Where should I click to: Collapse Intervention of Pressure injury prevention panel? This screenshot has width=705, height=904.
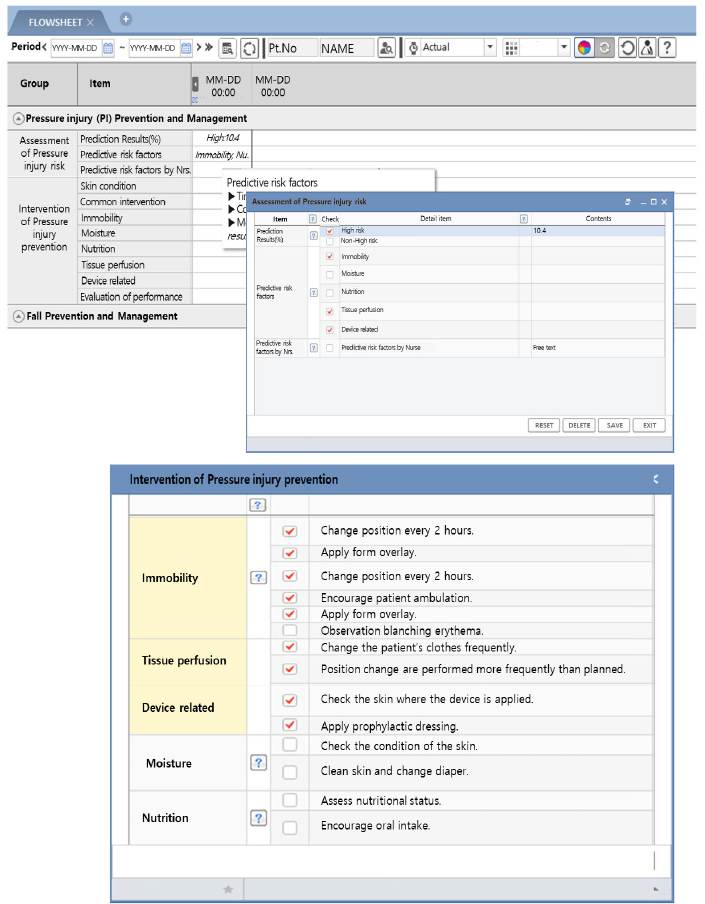point(656,479)
